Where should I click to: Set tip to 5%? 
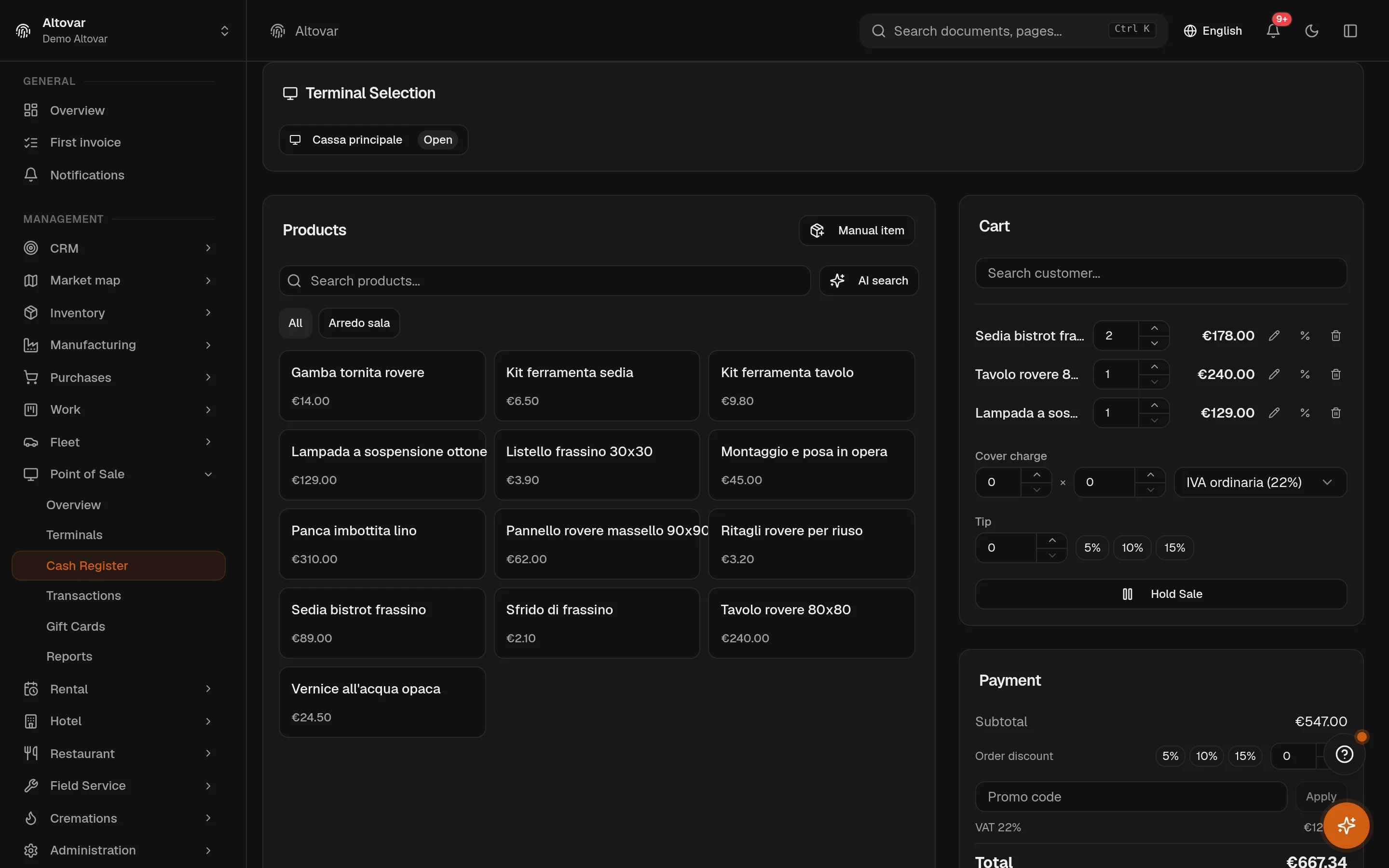(x=1092, y=548)
